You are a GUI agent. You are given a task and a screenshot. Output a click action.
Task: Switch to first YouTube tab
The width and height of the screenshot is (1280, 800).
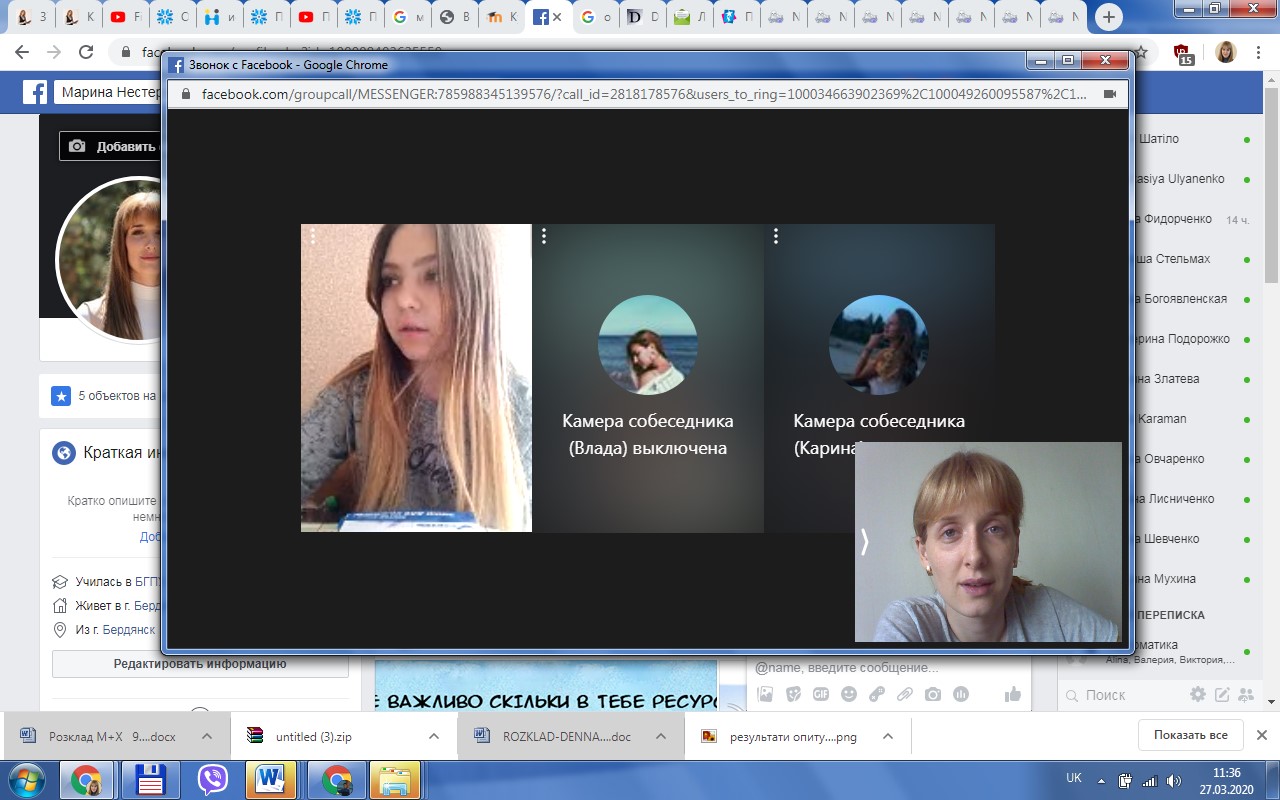[126, 17]
